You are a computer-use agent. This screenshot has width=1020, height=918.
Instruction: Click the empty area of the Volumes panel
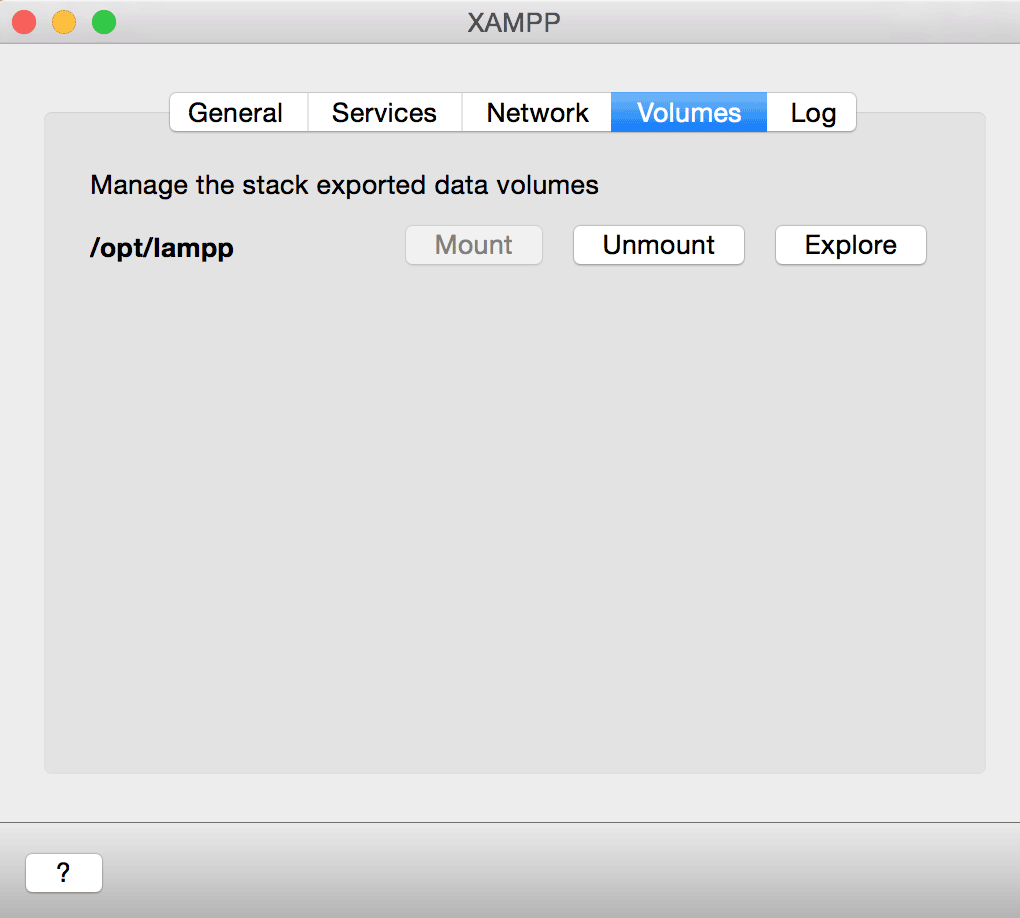pyautogui.click(x=514, y=520)
